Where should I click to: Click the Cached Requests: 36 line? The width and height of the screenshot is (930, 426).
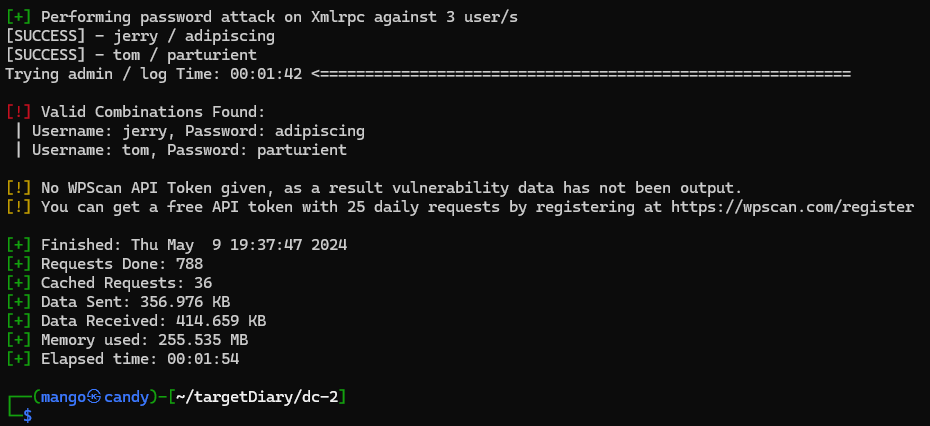tap(126, 283)
